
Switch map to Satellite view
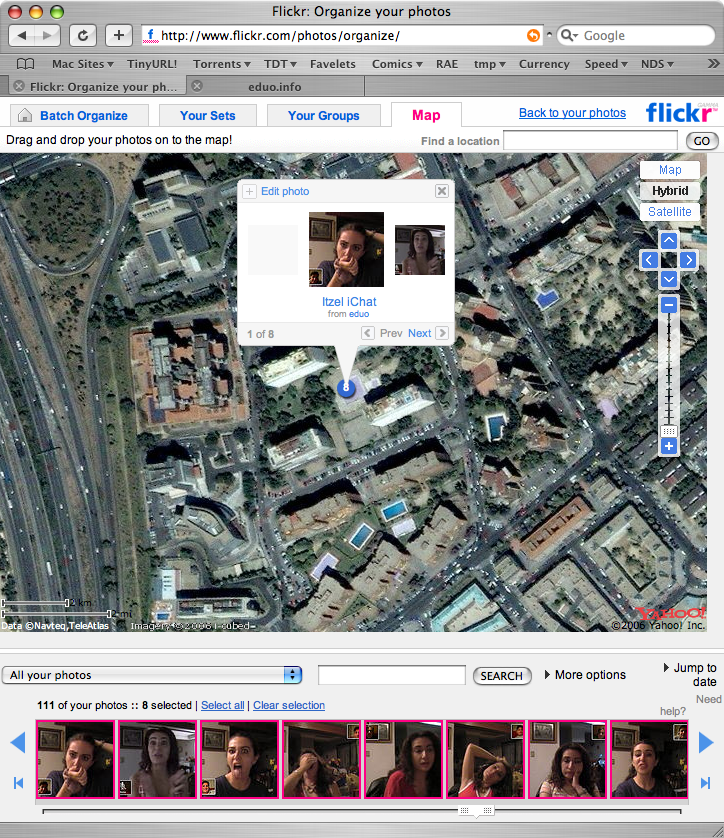coord(669,212)
